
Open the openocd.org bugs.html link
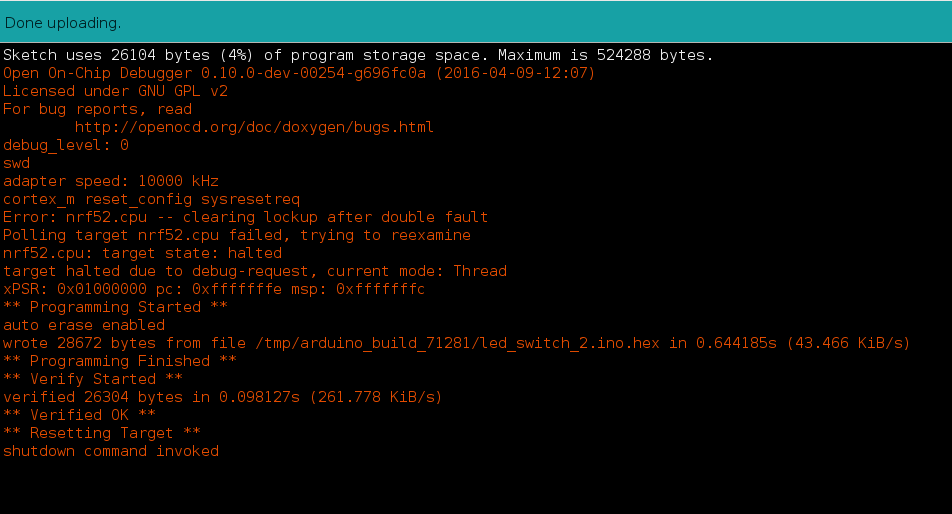click(x=254, y=127)
